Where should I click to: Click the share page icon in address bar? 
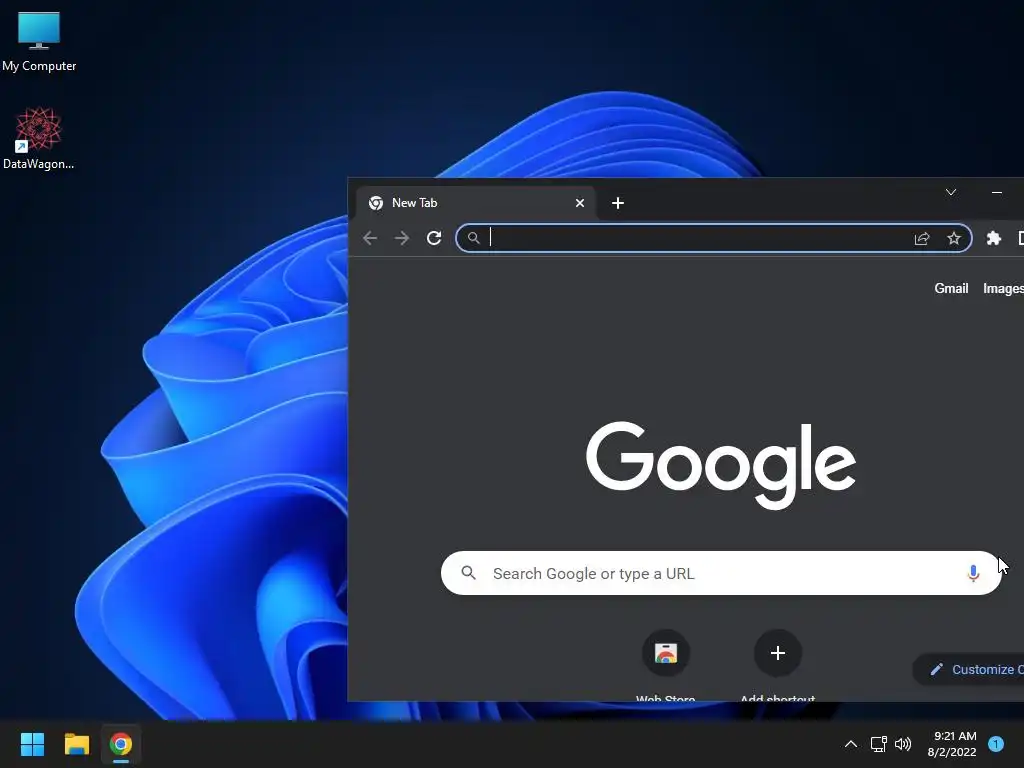click(921, 238)
